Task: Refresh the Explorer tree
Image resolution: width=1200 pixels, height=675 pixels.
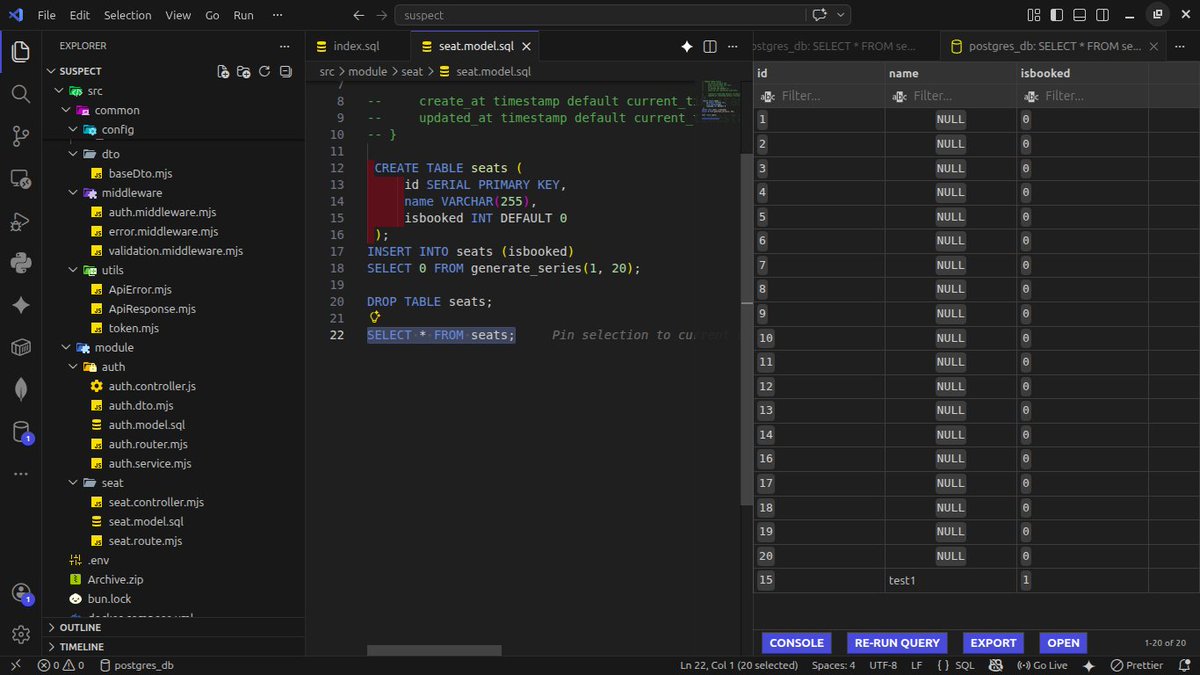Action: pyautogui.click(x=265, y=71)
